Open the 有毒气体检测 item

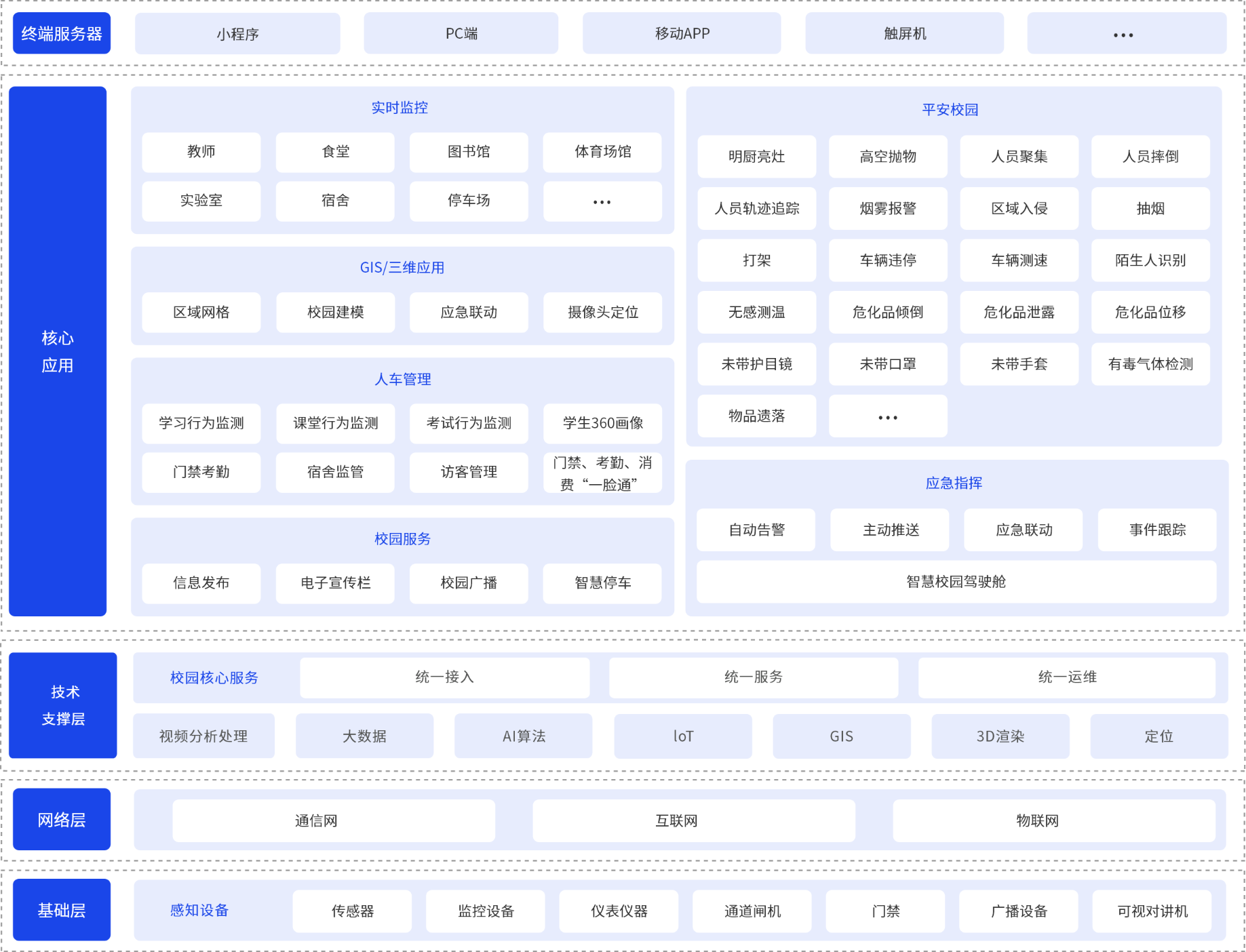[x=1150, y=364]
